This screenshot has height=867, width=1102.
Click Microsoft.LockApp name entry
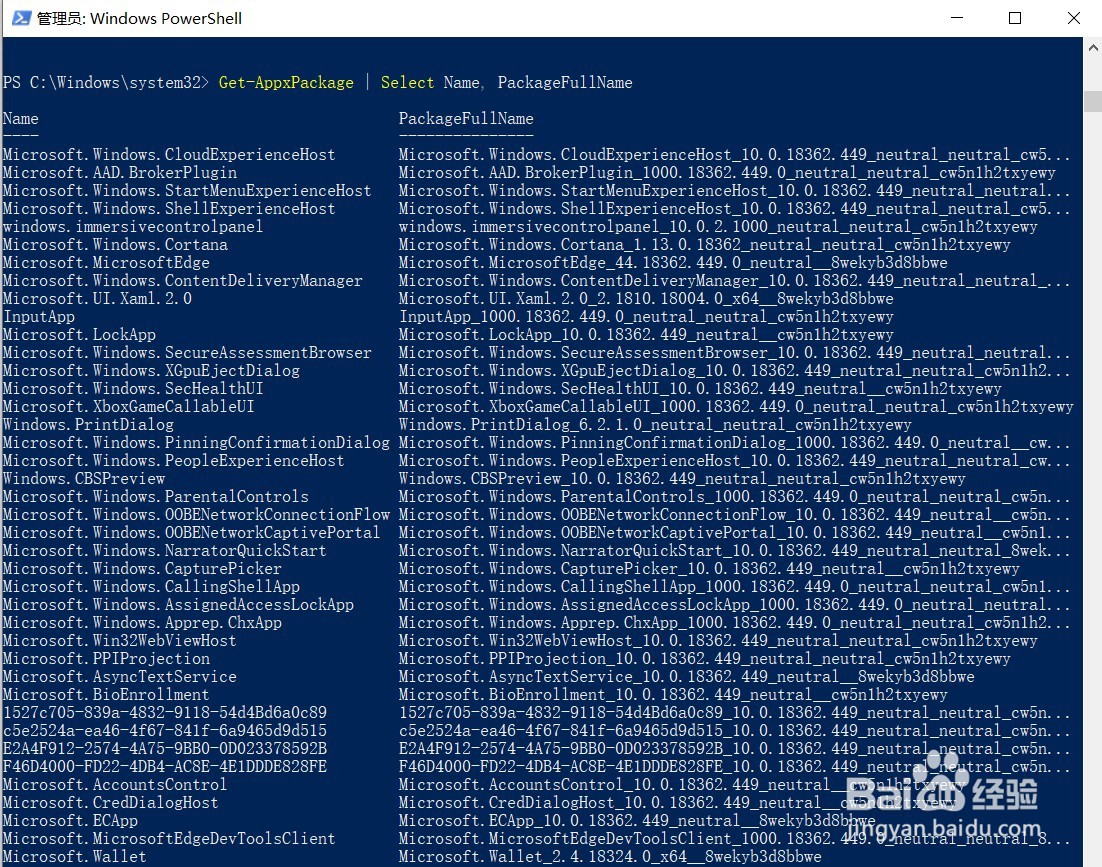click(x=79, y=335)
